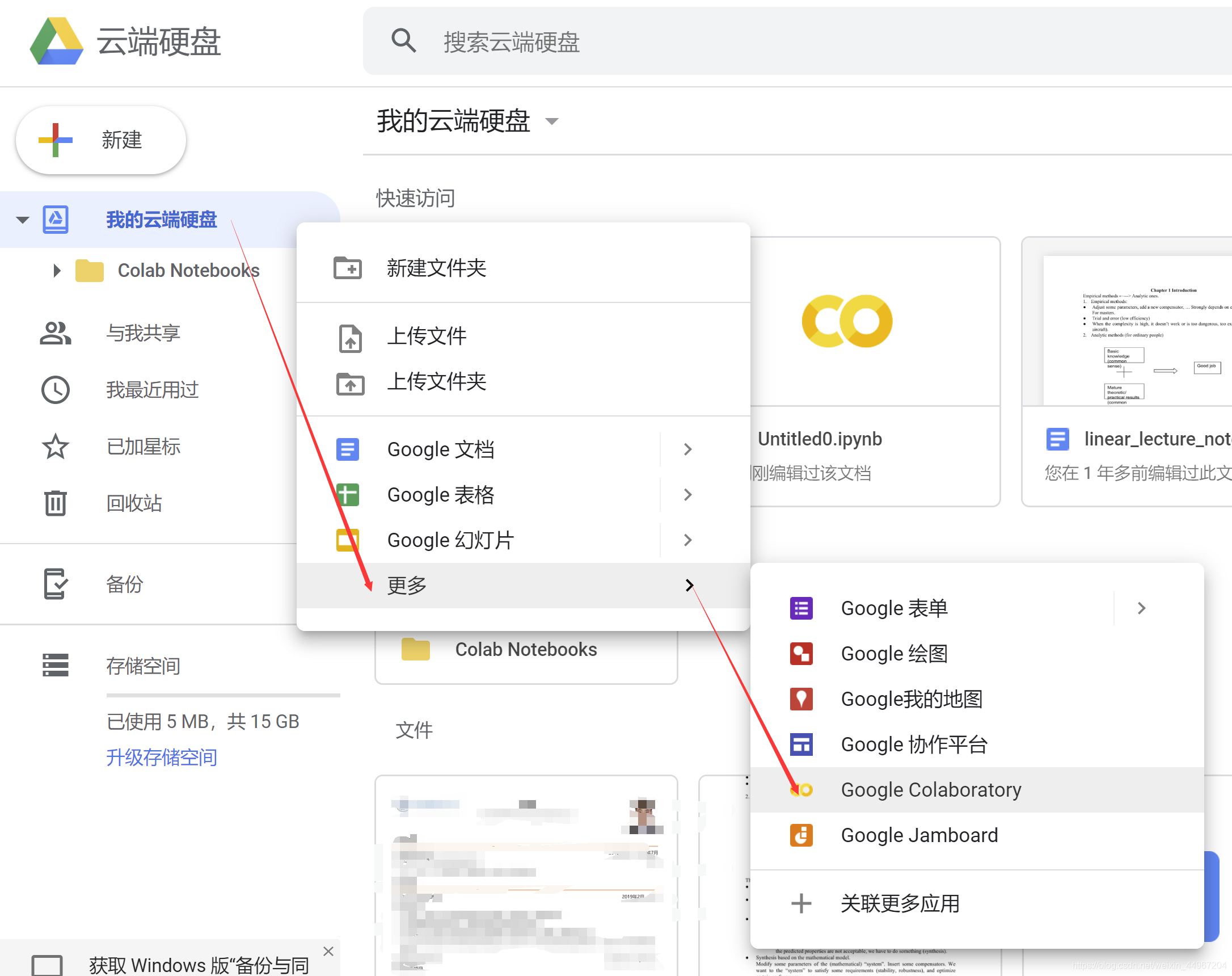The width and height of the screenshot is (1232, 976).
Task: Click the starred star icon
Action: (x=56, y=447)
